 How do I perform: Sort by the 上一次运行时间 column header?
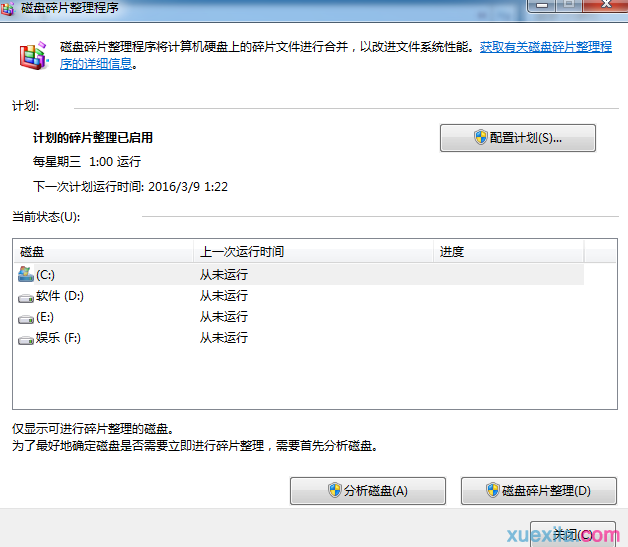click(x=314, y=251)
